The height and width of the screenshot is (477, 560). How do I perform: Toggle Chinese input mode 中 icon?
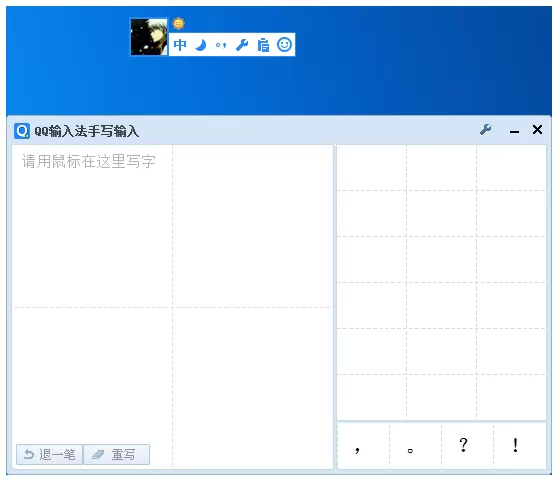point(180,45)
